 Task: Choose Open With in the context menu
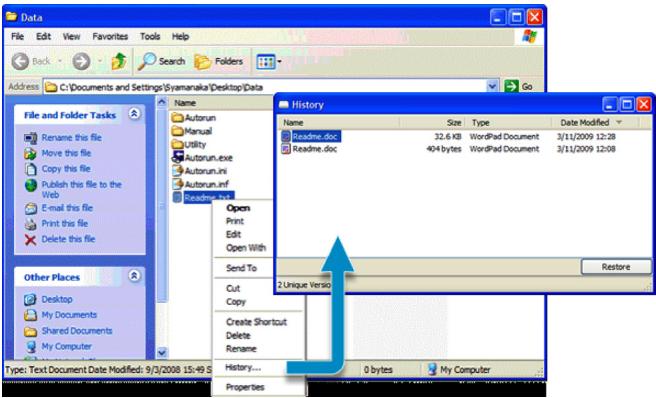pyautogui.click(x=246, y=248)
